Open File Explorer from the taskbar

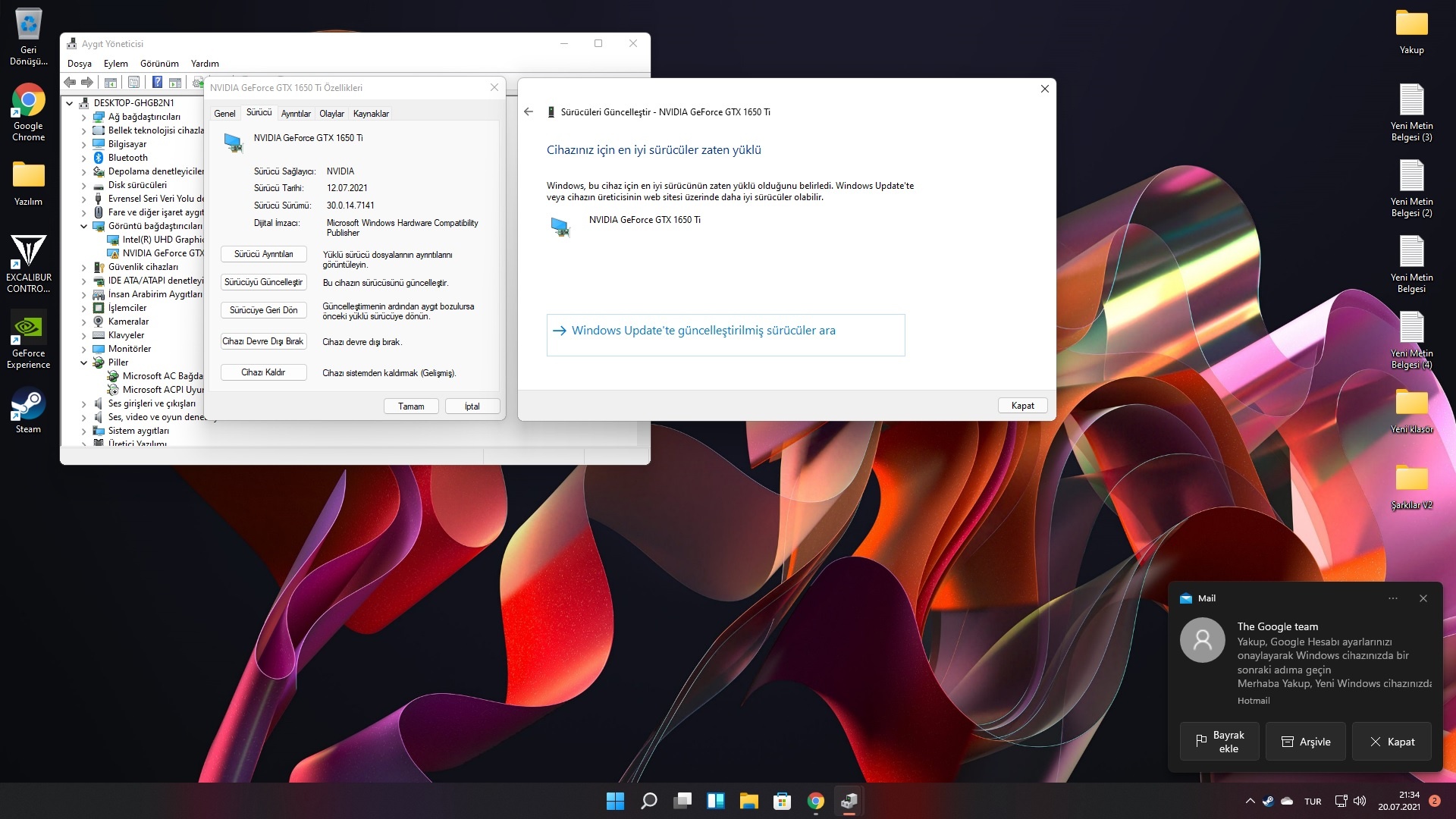(749, 801)
